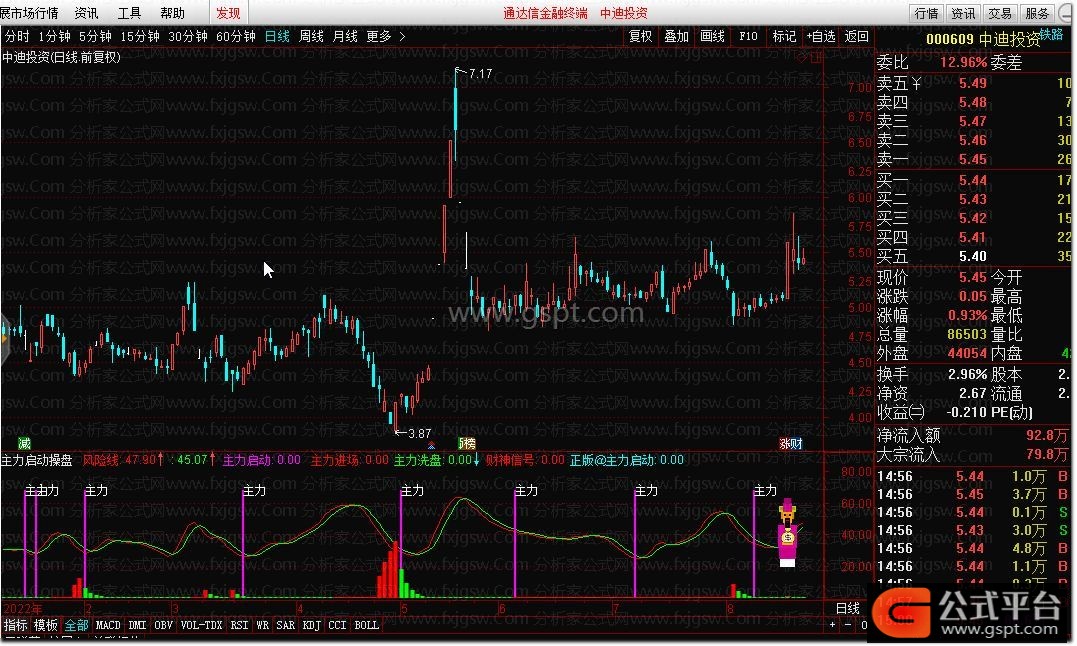Select the 全部 indicator category
The image size is (1077, 646).
76,625
